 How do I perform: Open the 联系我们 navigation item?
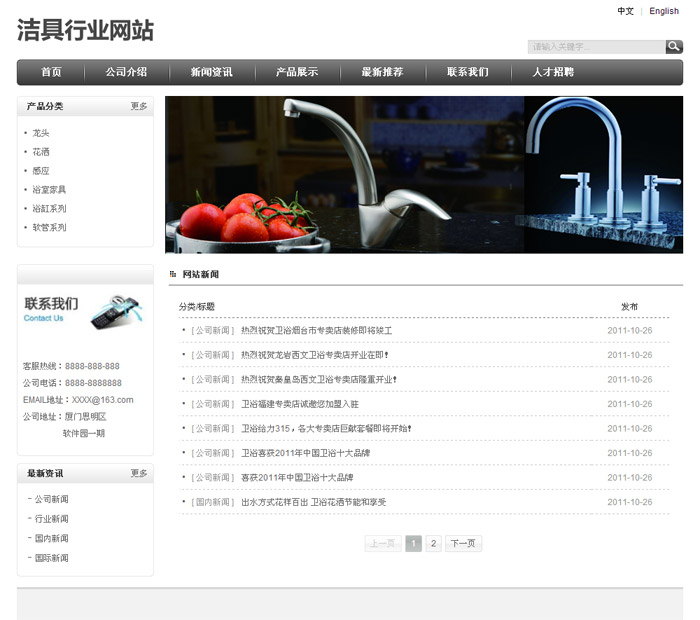[468, 72]
